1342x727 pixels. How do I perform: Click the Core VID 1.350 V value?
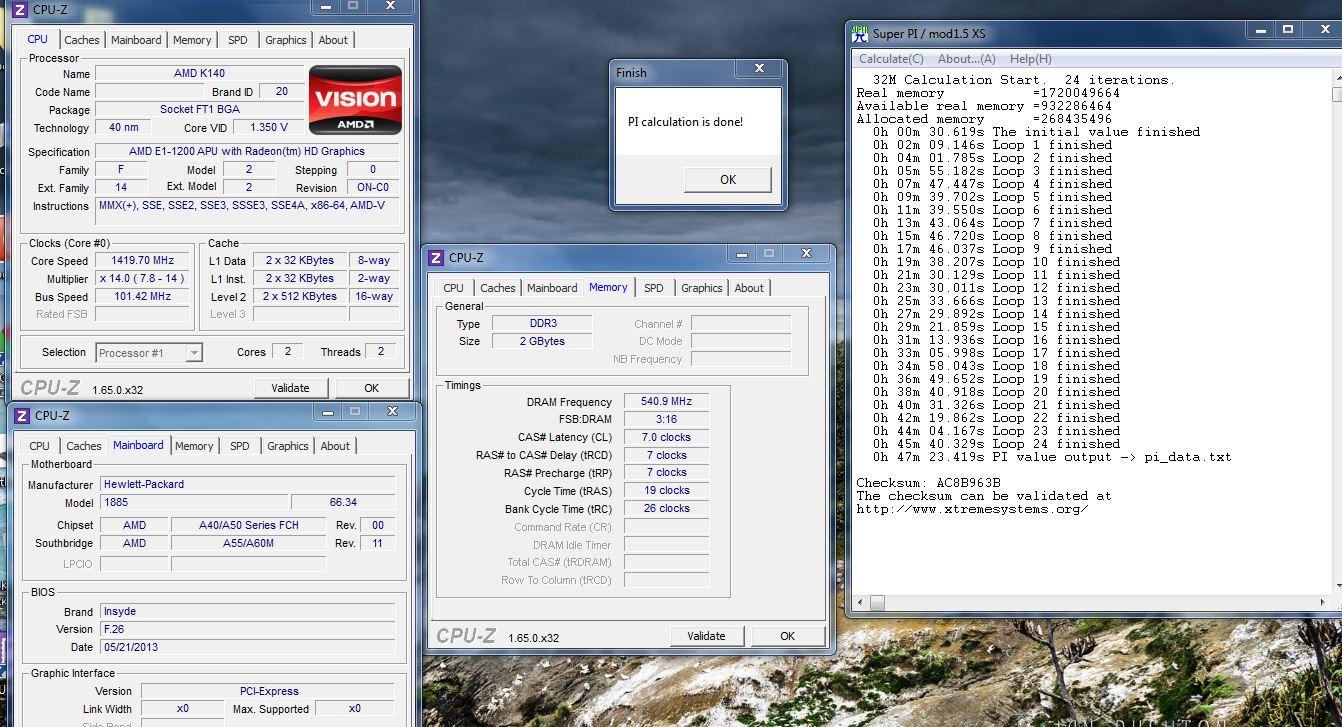(x=268, y=128)
